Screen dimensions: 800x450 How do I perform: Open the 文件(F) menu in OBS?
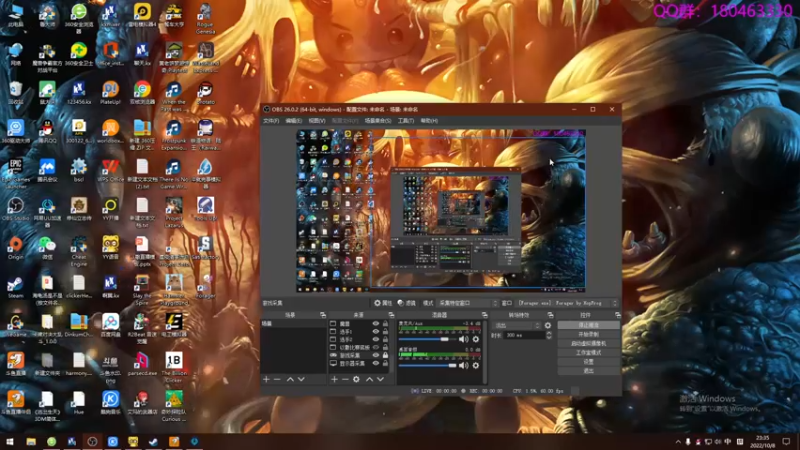point(271,121)
